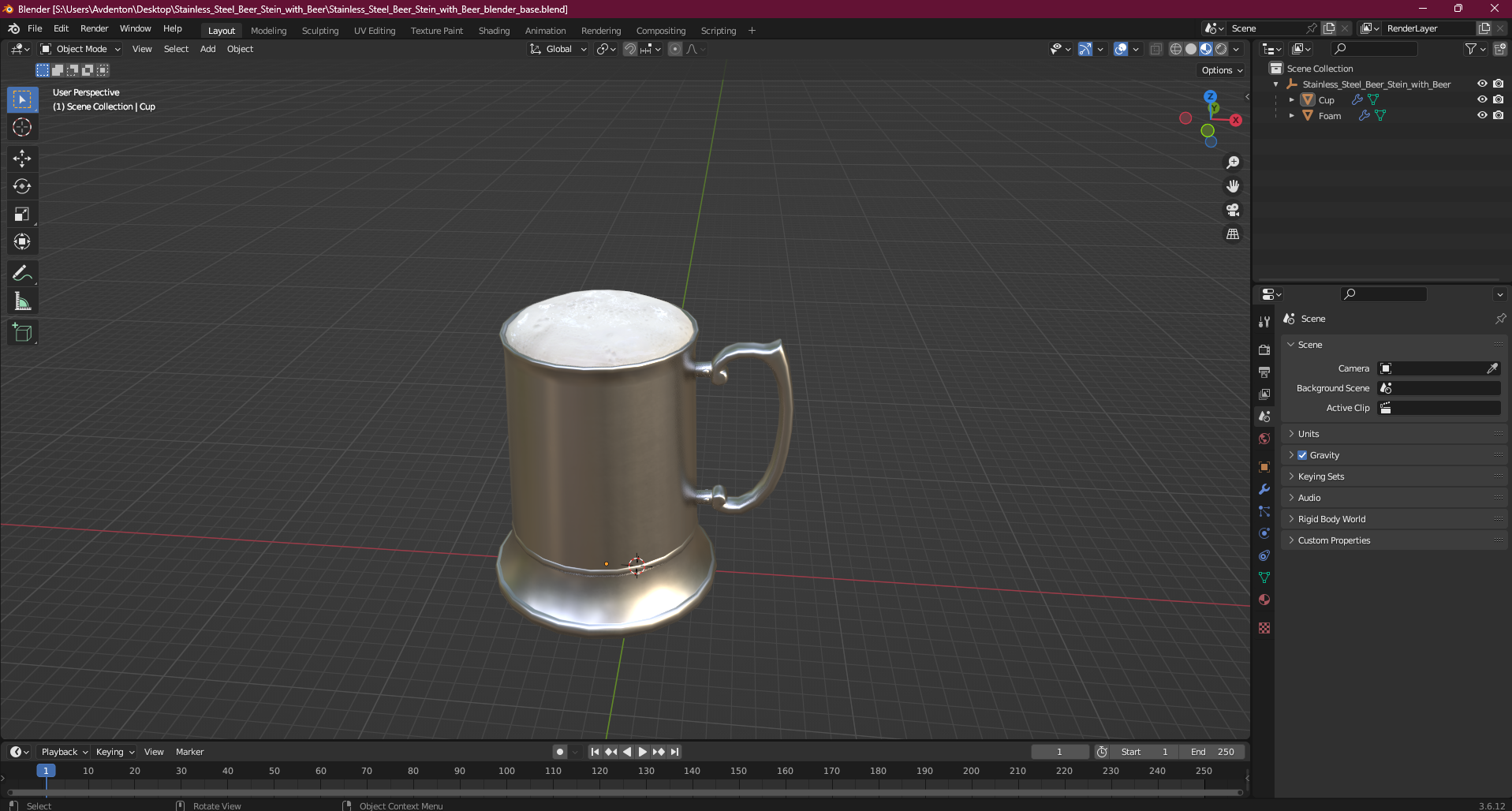Click the Camera eyedropper button
The height and width of the screenshot is (811, 1512).
tap(1492, 368)
